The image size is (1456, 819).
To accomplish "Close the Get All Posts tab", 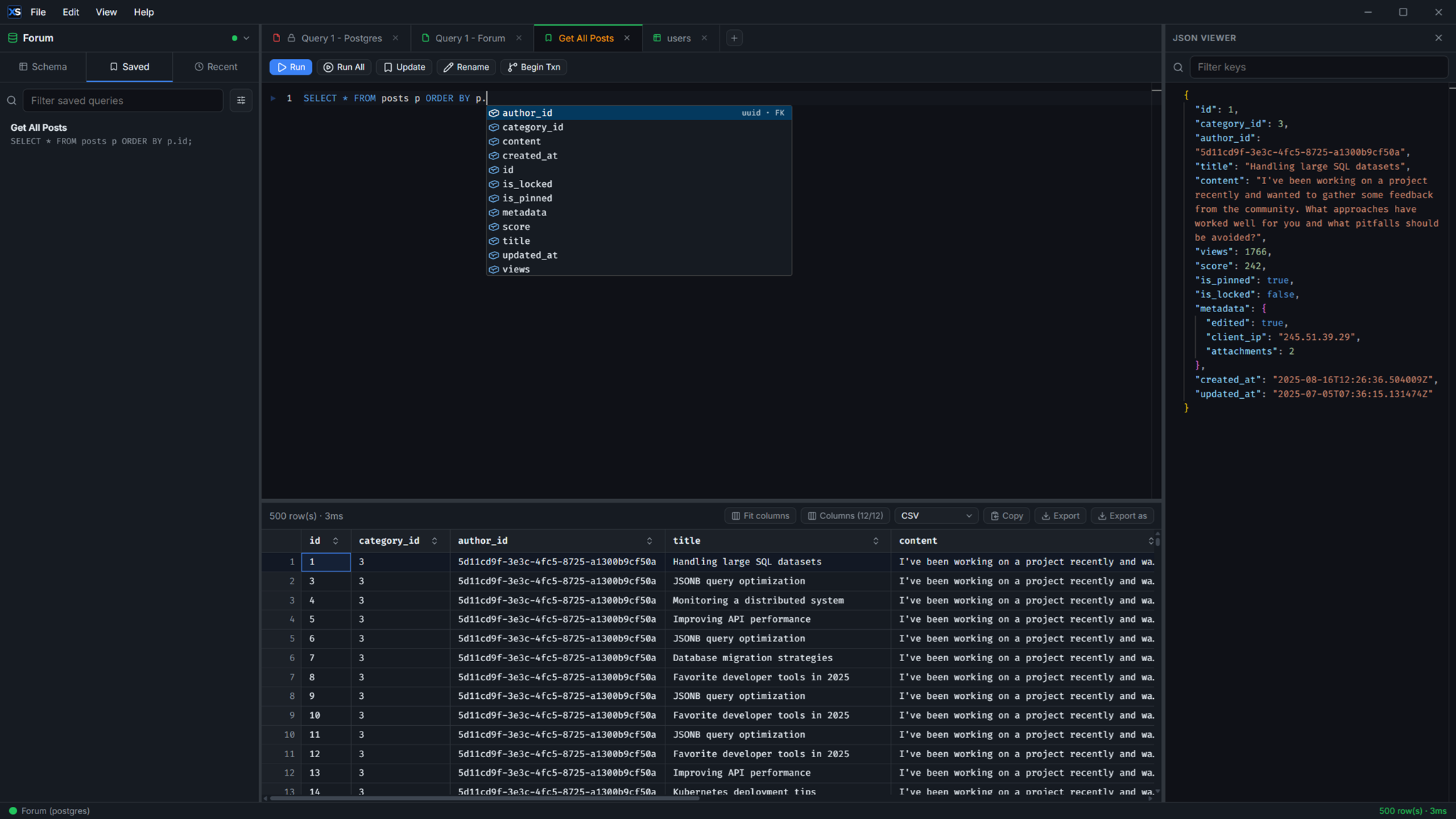I will click(x=627, y=38).
